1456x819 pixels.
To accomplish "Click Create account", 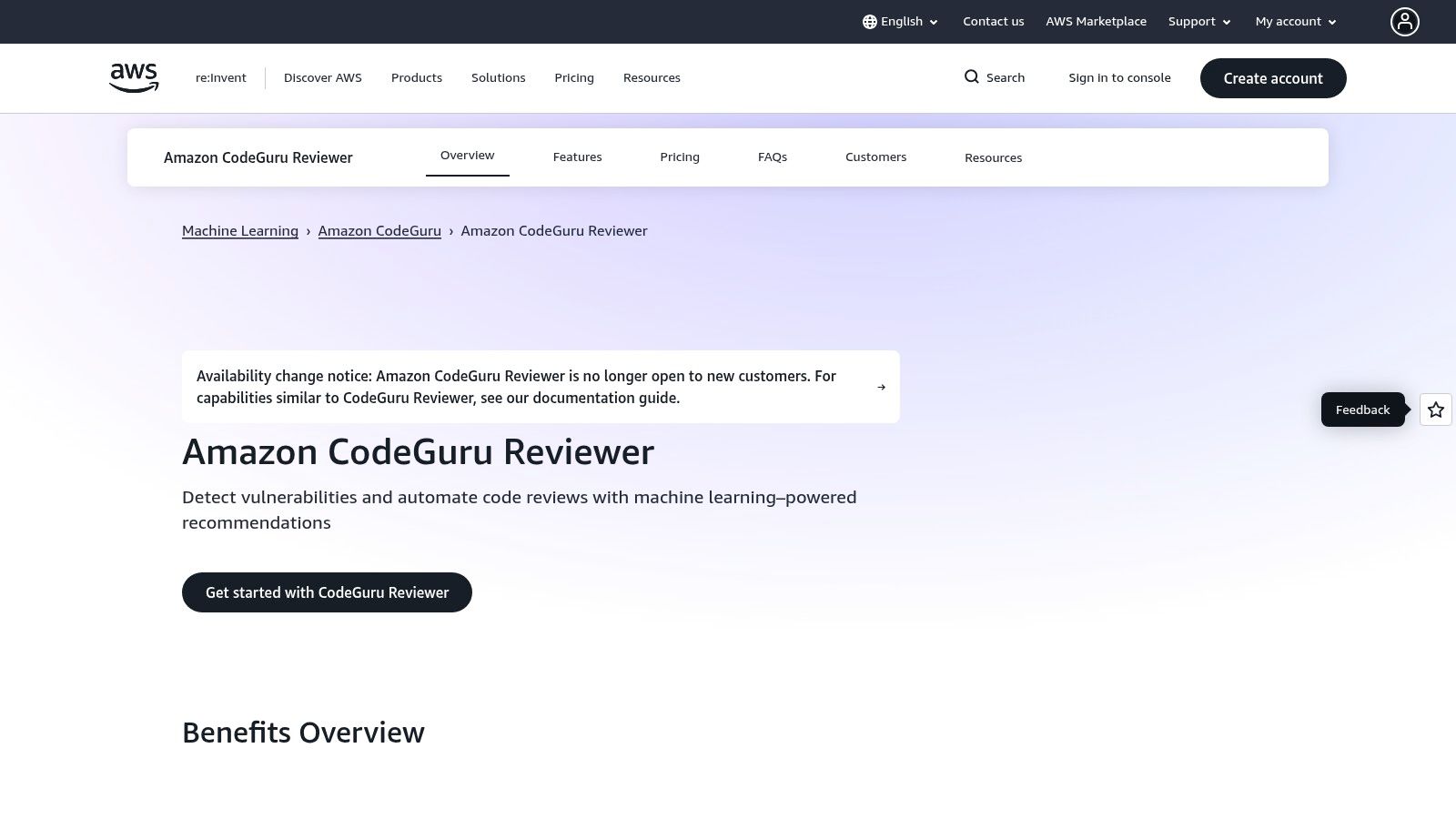I will click(x=1273, y=78).
